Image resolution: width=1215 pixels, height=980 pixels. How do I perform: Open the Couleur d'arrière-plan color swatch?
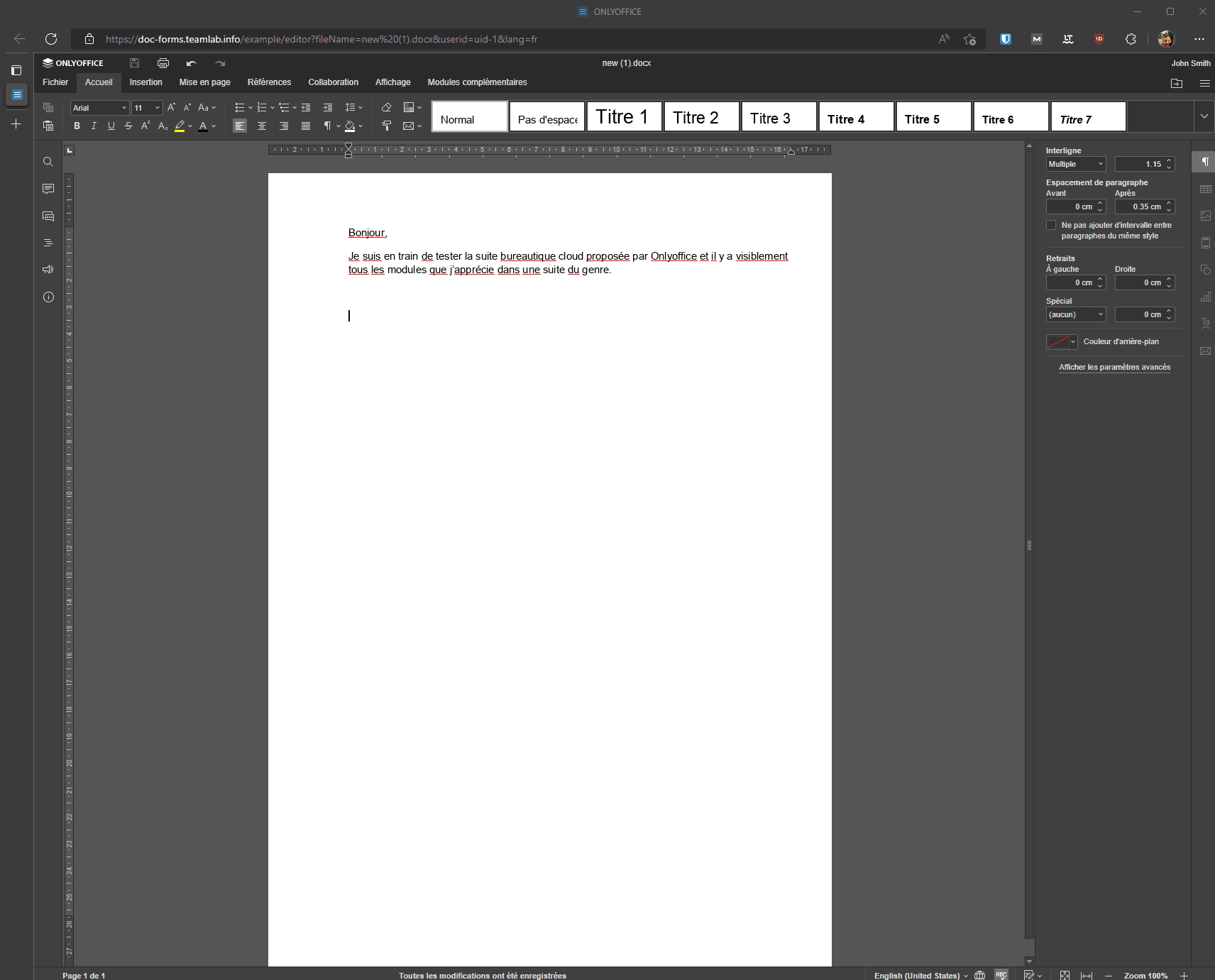(x=1061, y=342)
